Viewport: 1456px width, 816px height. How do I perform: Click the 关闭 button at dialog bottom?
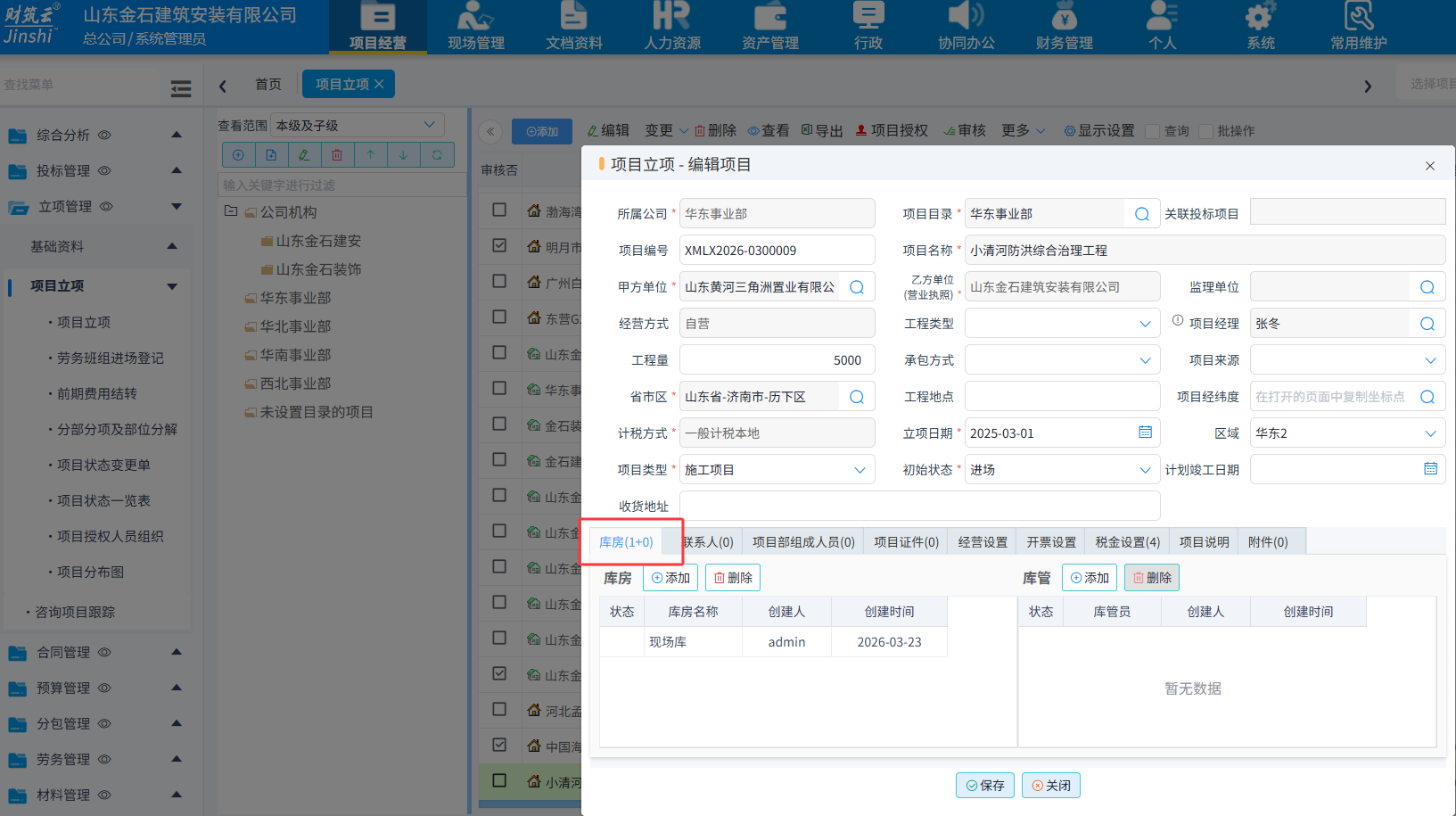point(1051,786)
